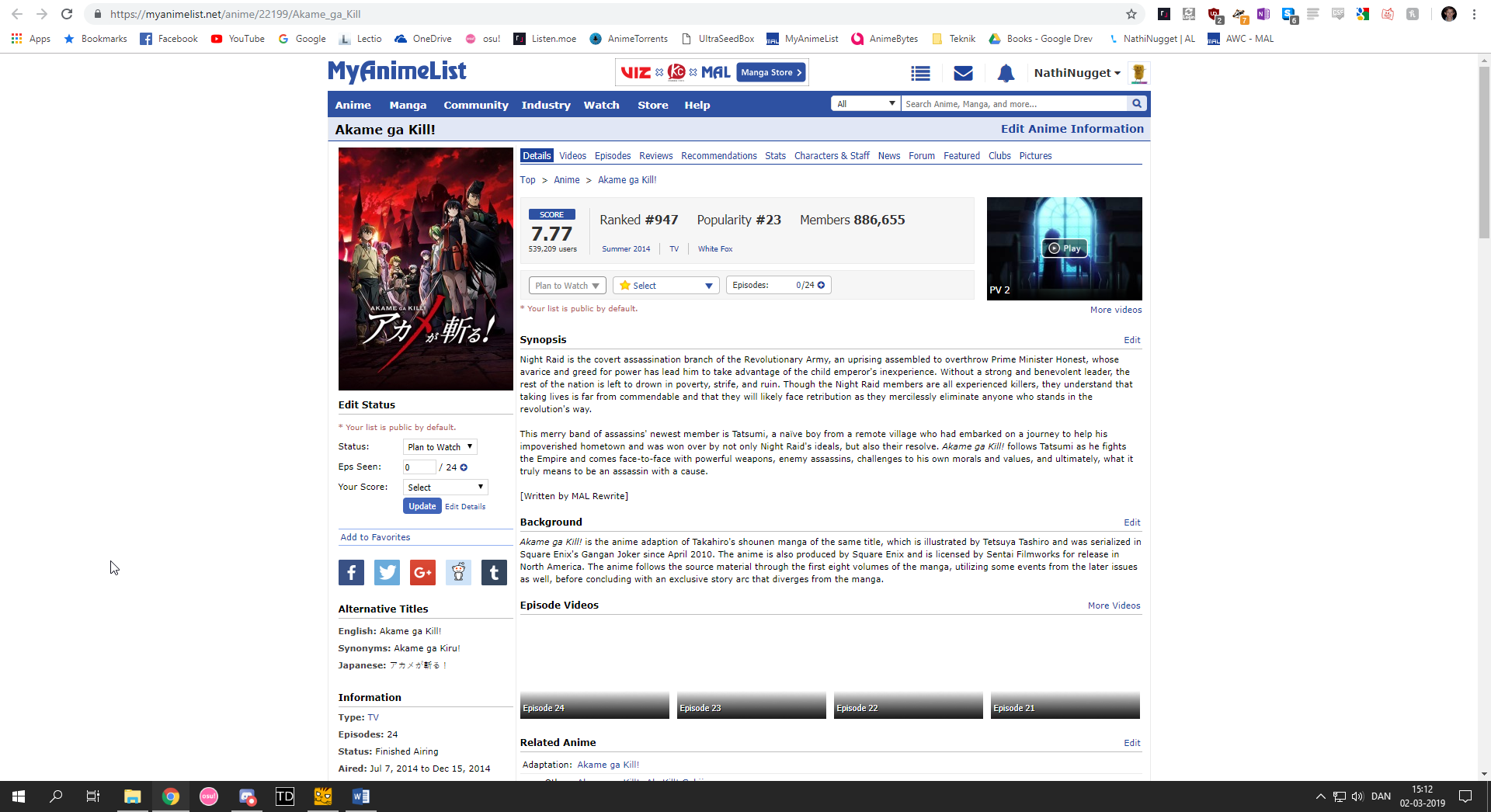Image resolution: width=1491 pixels, height=812 pixels.
Task: Open Summer 2014 season link
Action: pos(626,249)
